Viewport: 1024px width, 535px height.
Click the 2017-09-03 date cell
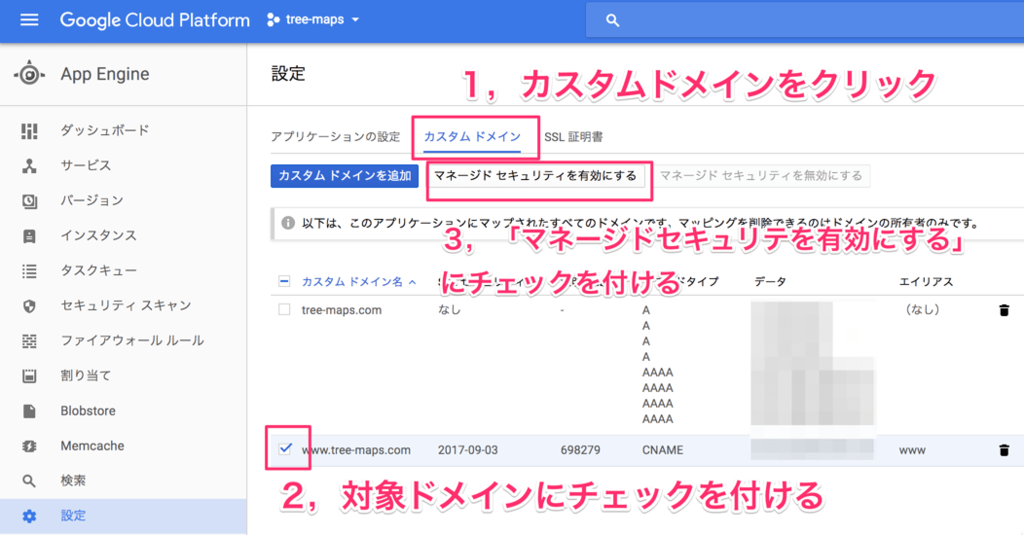[468, 450]
